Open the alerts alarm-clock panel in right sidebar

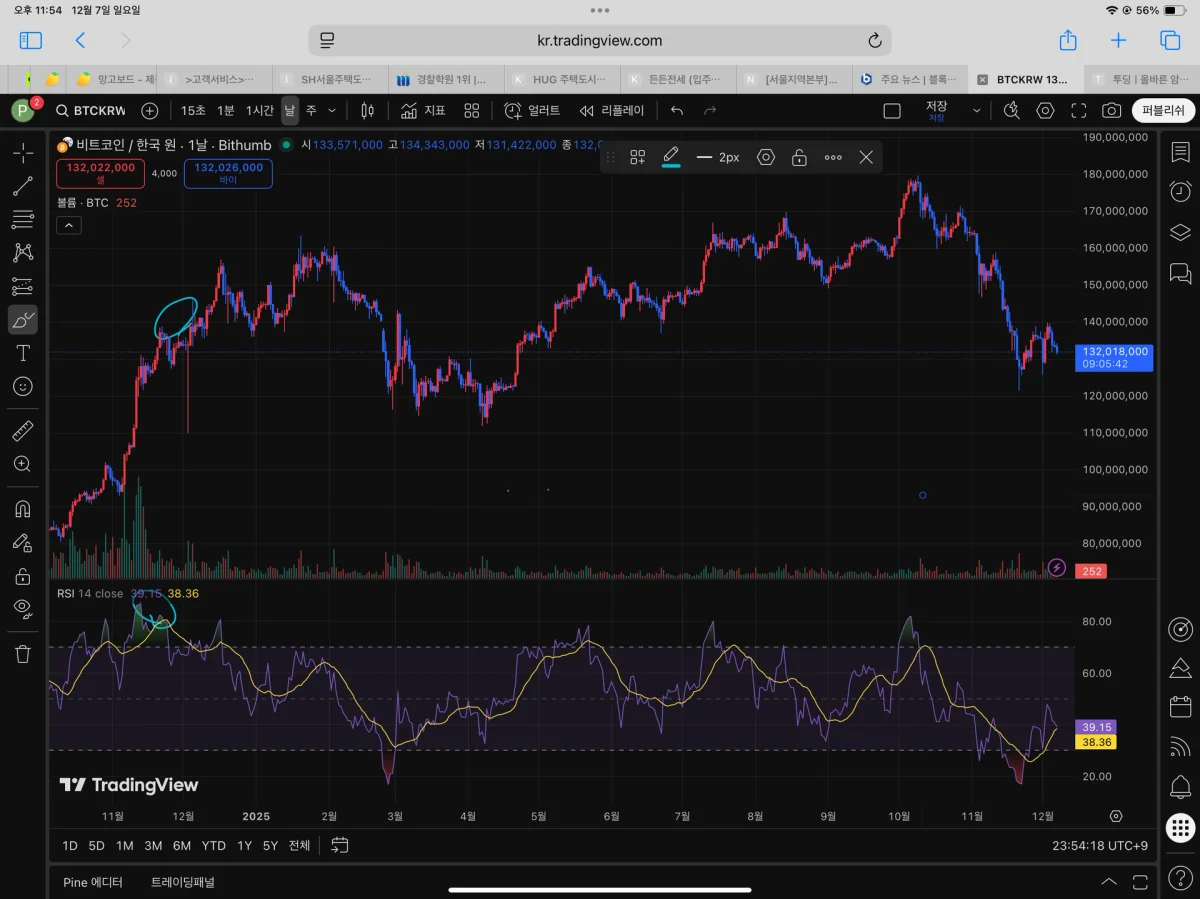[1180, 191]
